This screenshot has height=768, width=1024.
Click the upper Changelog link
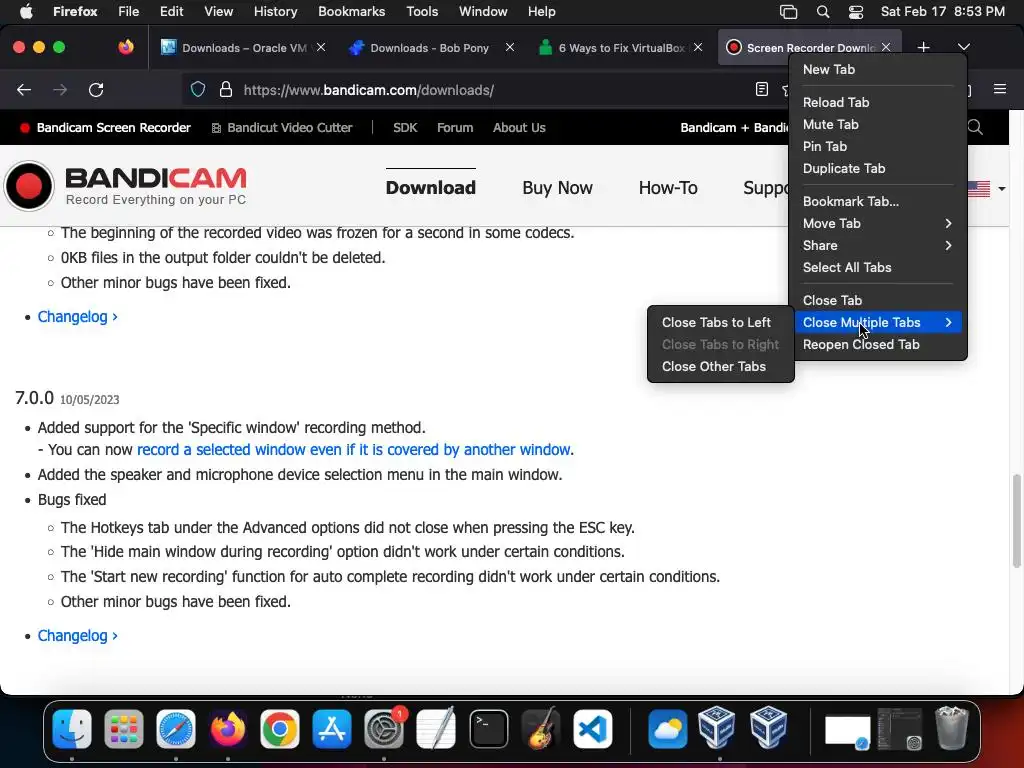pos(78,317)
